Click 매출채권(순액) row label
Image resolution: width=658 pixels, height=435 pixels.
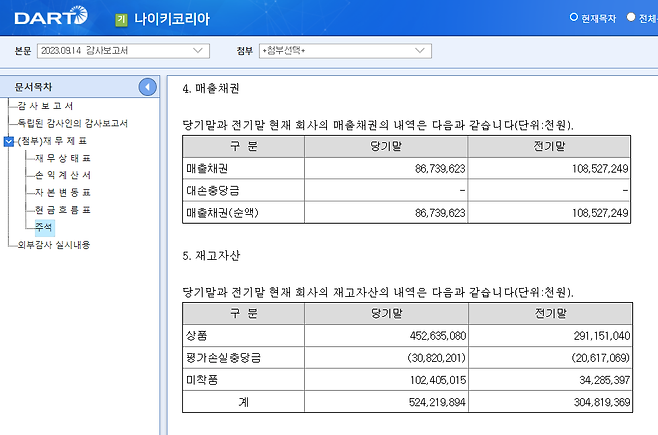click(x=222, y=213)
